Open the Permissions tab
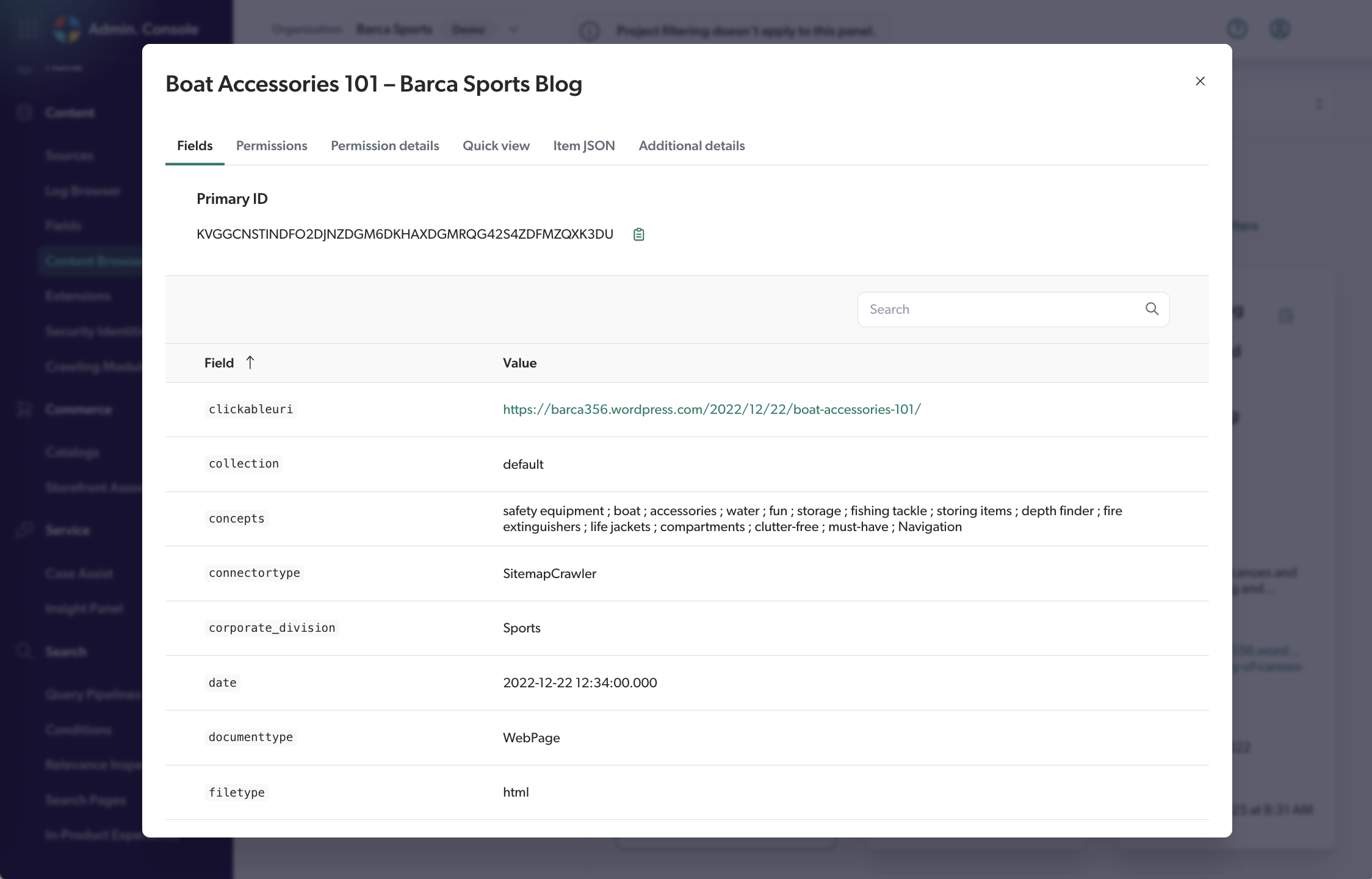This screenshot has width=1372, height=879. pos(272,146)
